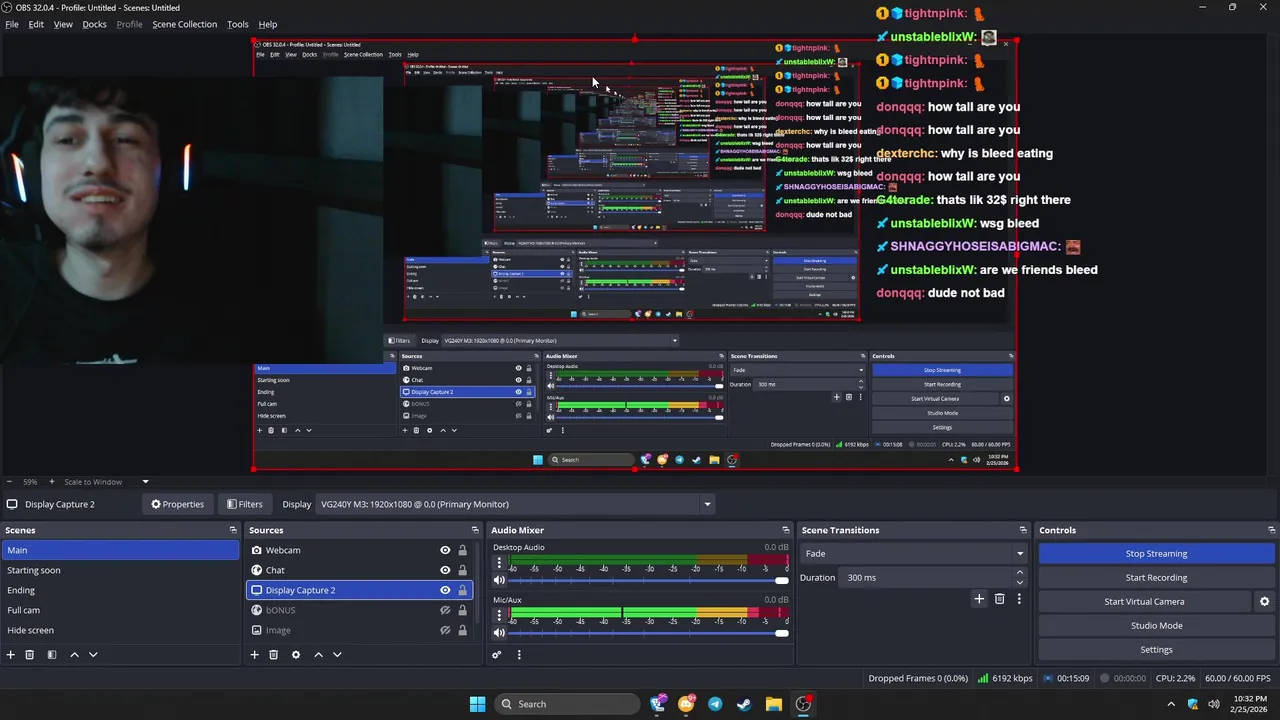Move the selected scene down
Screen dimensions: 1280x720
93,654
